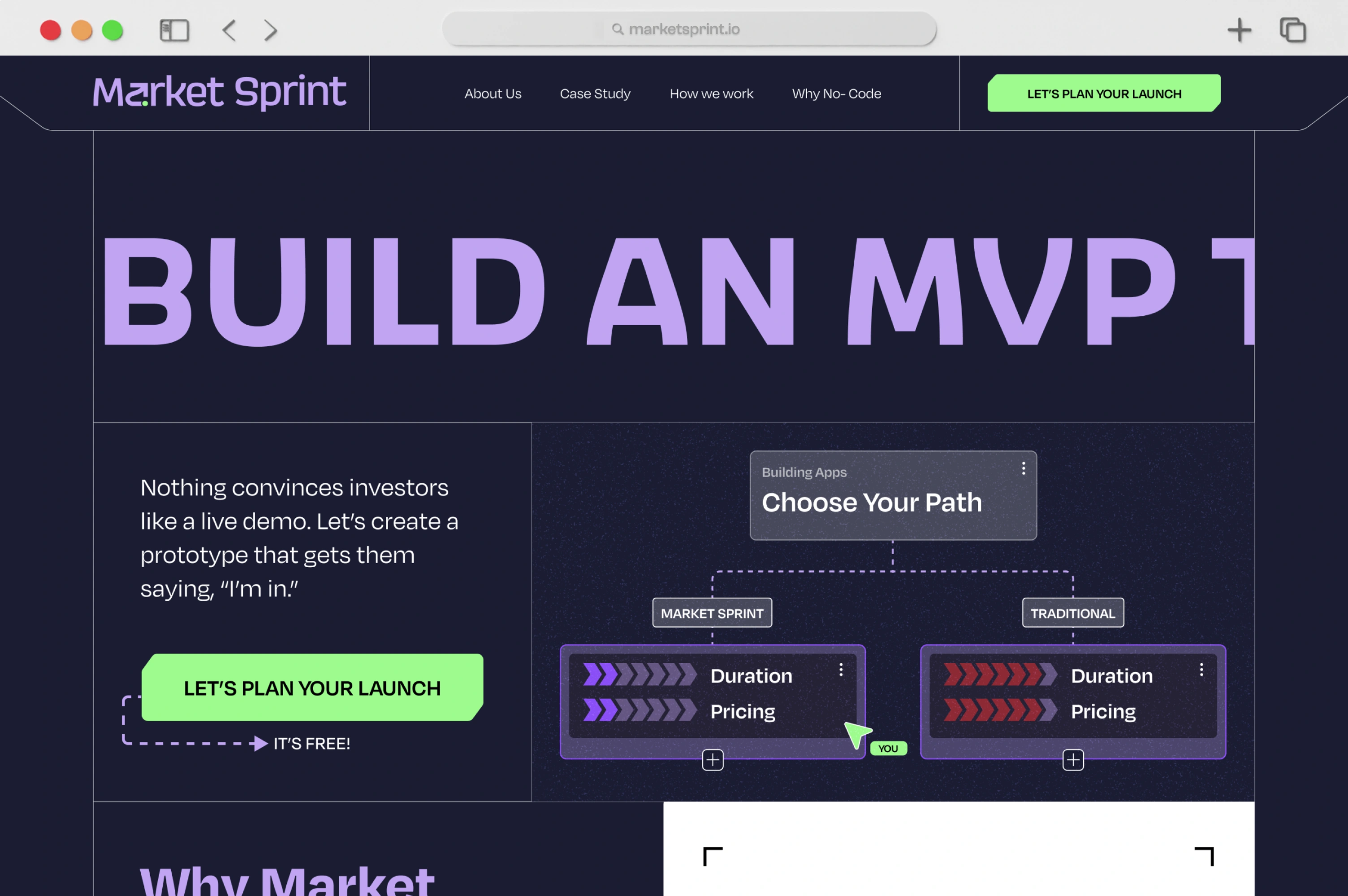The image size is (1348, 896).
Task: Go back with the browser back arrow
Action: click(x=229, y=30)
